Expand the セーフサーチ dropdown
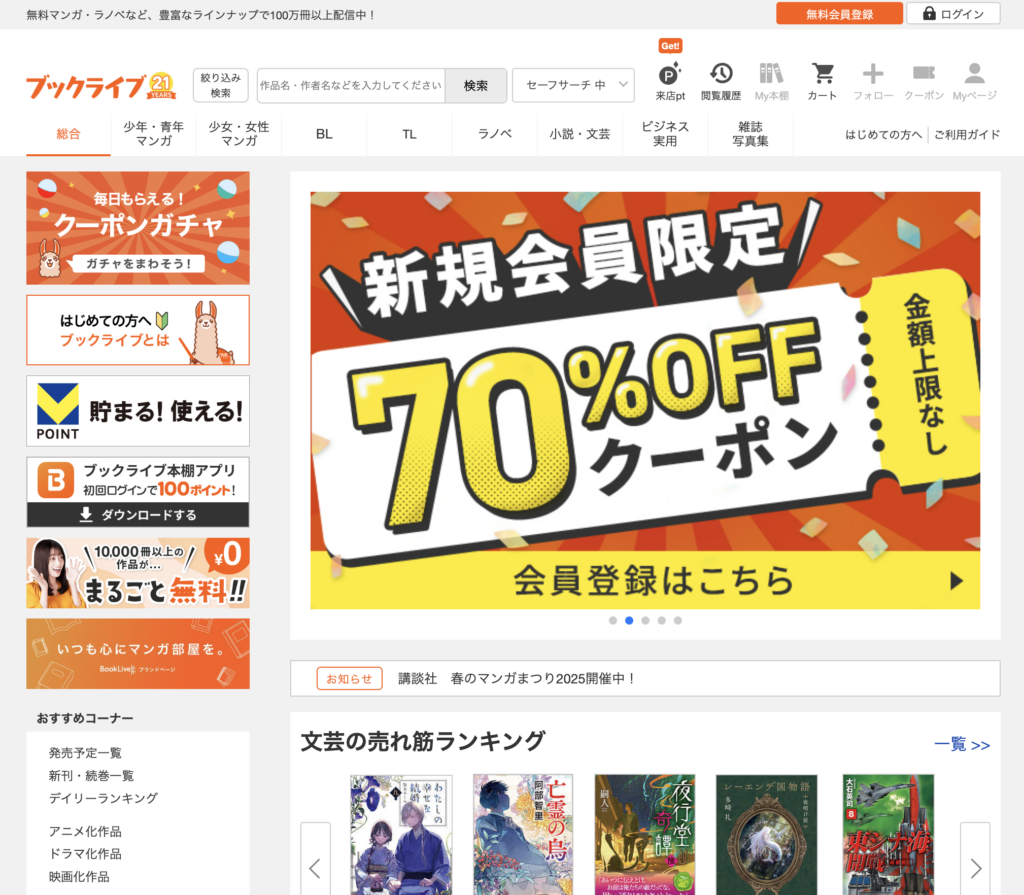The image size is (1024, 895). (573, 86)
